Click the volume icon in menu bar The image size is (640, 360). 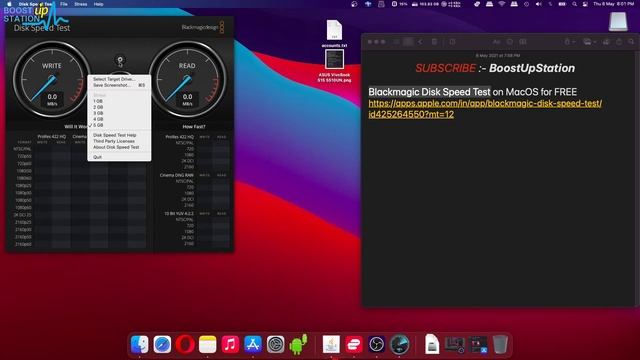[x=538, y=4]
